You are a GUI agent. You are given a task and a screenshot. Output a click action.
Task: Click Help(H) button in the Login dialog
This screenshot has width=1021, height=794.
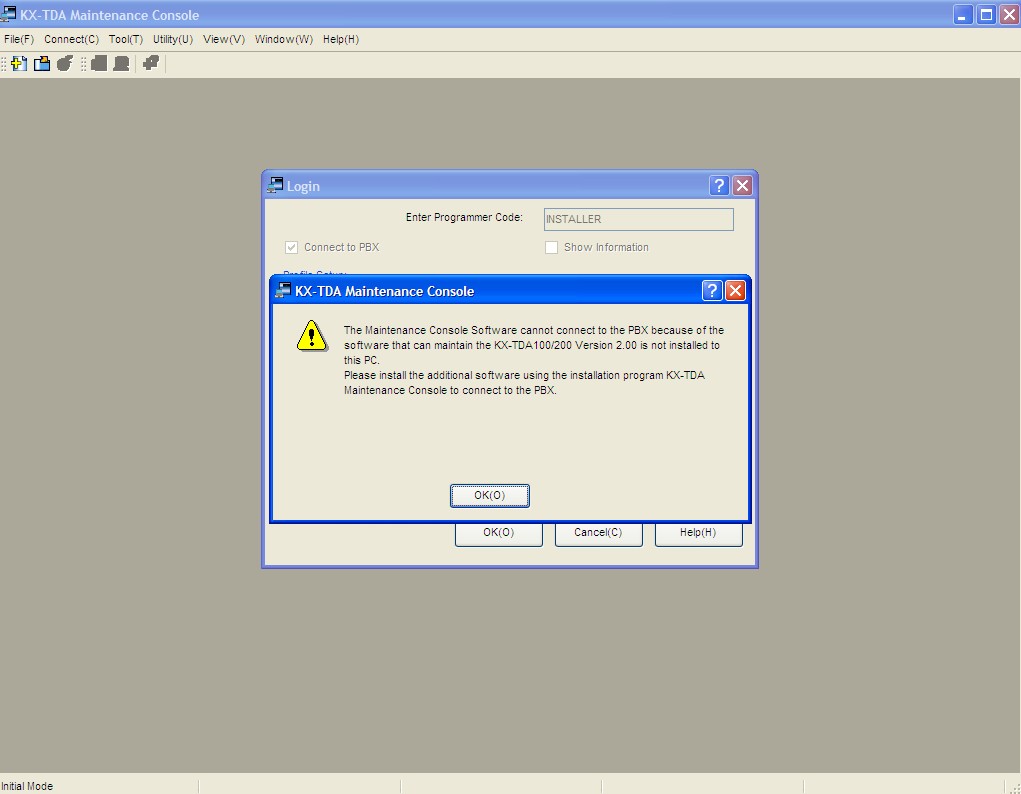pyautogui.click(x=699, y=534)
